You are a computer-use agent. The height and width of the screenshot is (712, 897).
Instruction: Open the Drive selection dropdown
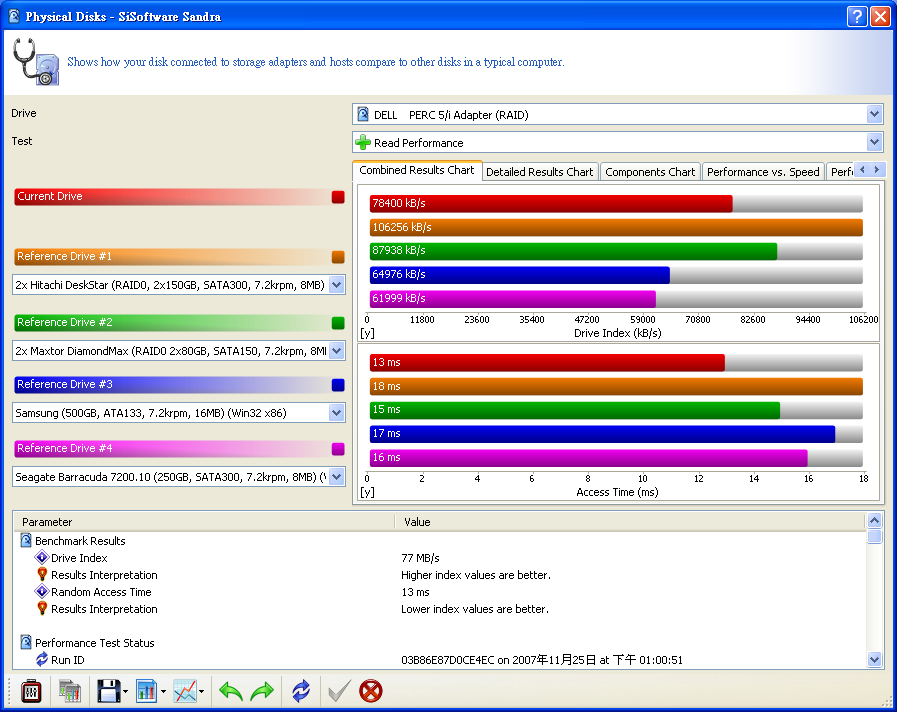point(874,114)
